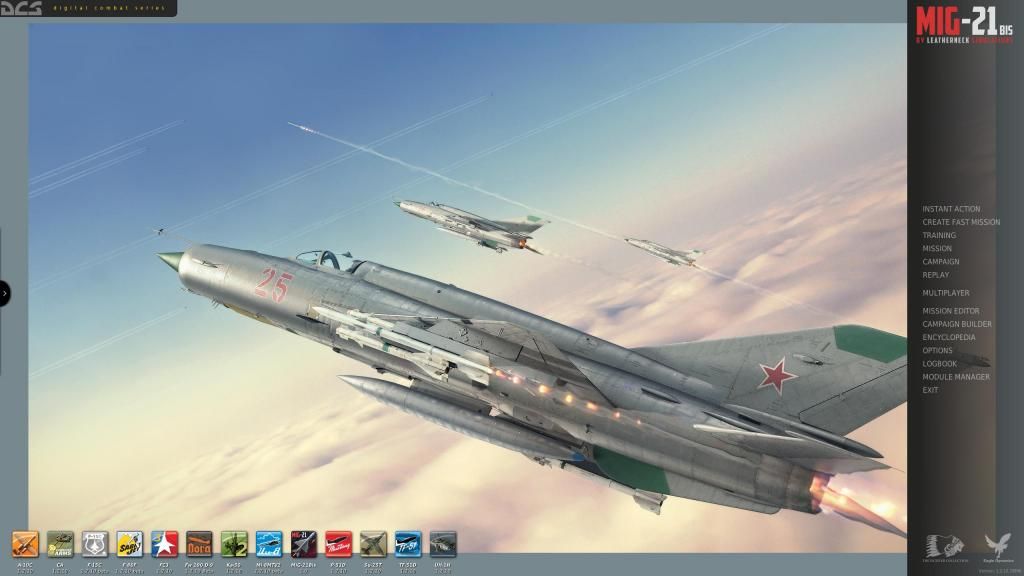Select the Fw 190 D-9 Dora icon

pyautogui.click(x=199, y=544)
